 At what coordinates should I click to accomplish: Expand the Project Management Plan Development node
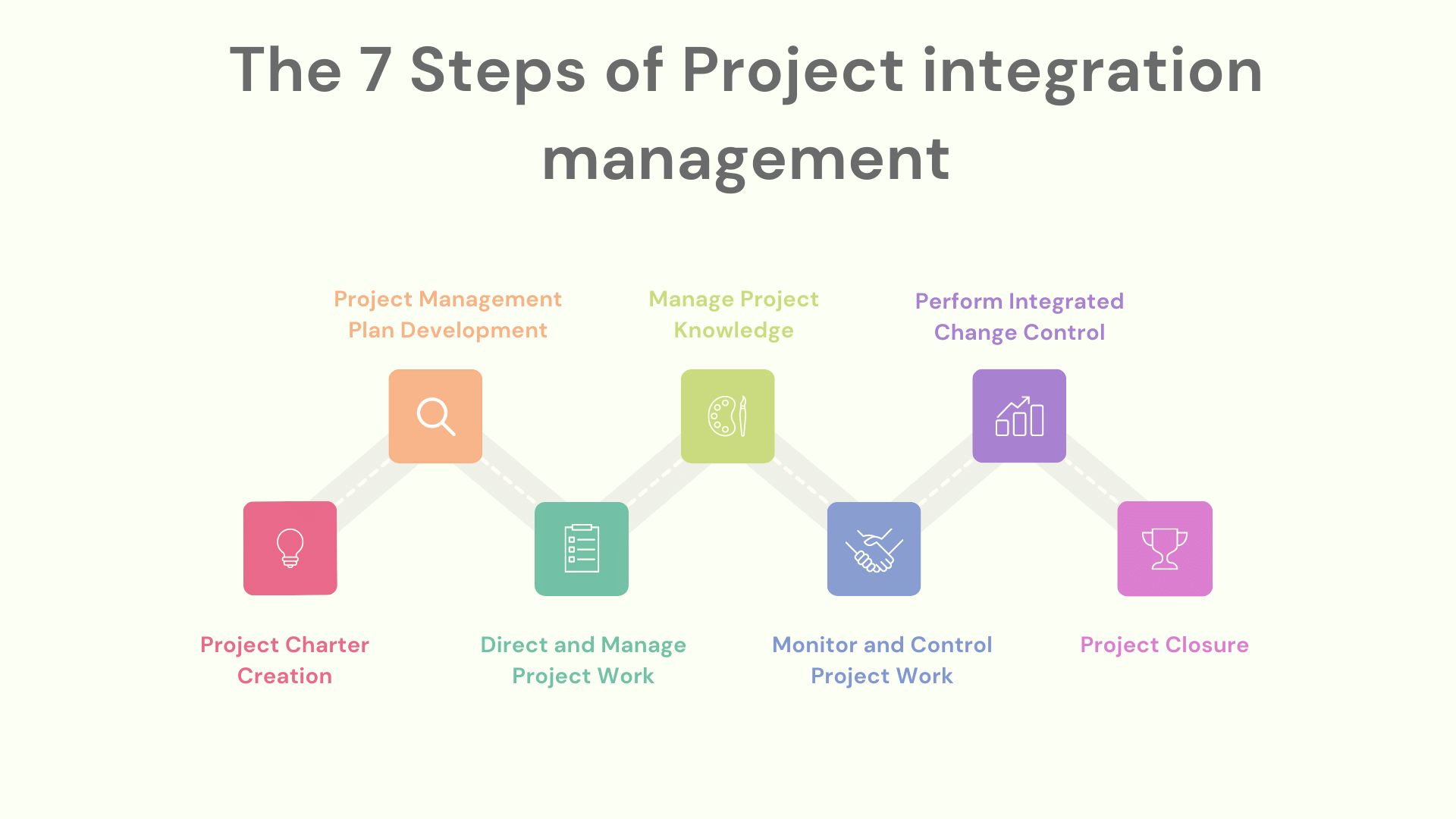point(436,416)
